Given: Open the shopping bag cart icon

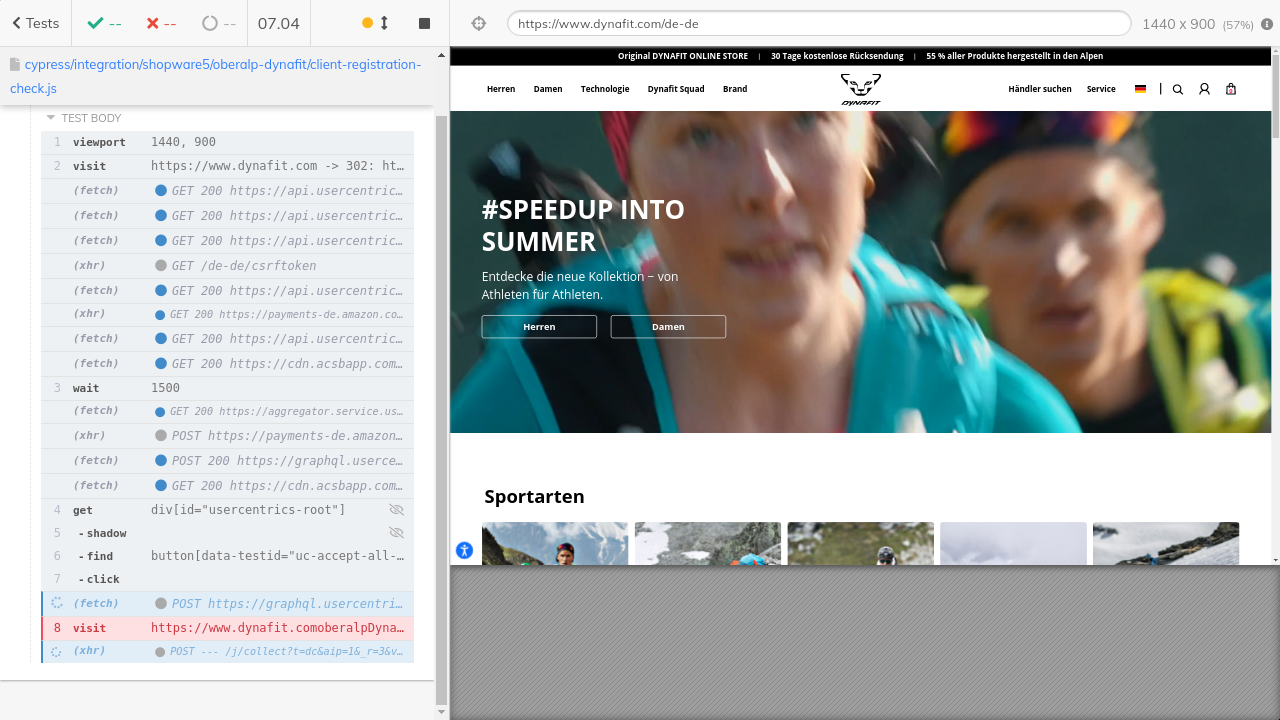Looking at the screenshot, I should 1231,89.
